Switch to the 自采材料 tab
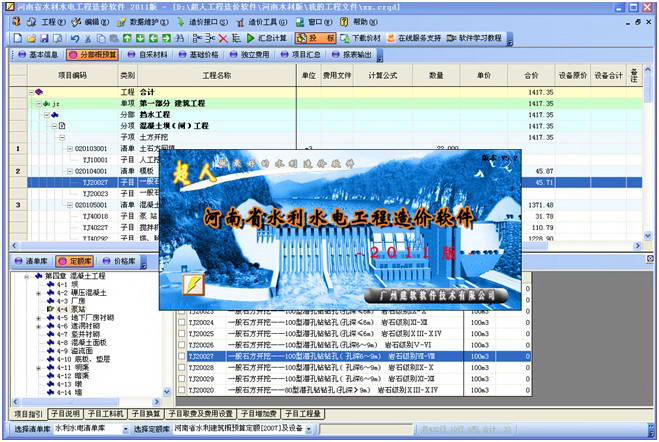Viewport: 659px width, 442px height. [148, 55]
